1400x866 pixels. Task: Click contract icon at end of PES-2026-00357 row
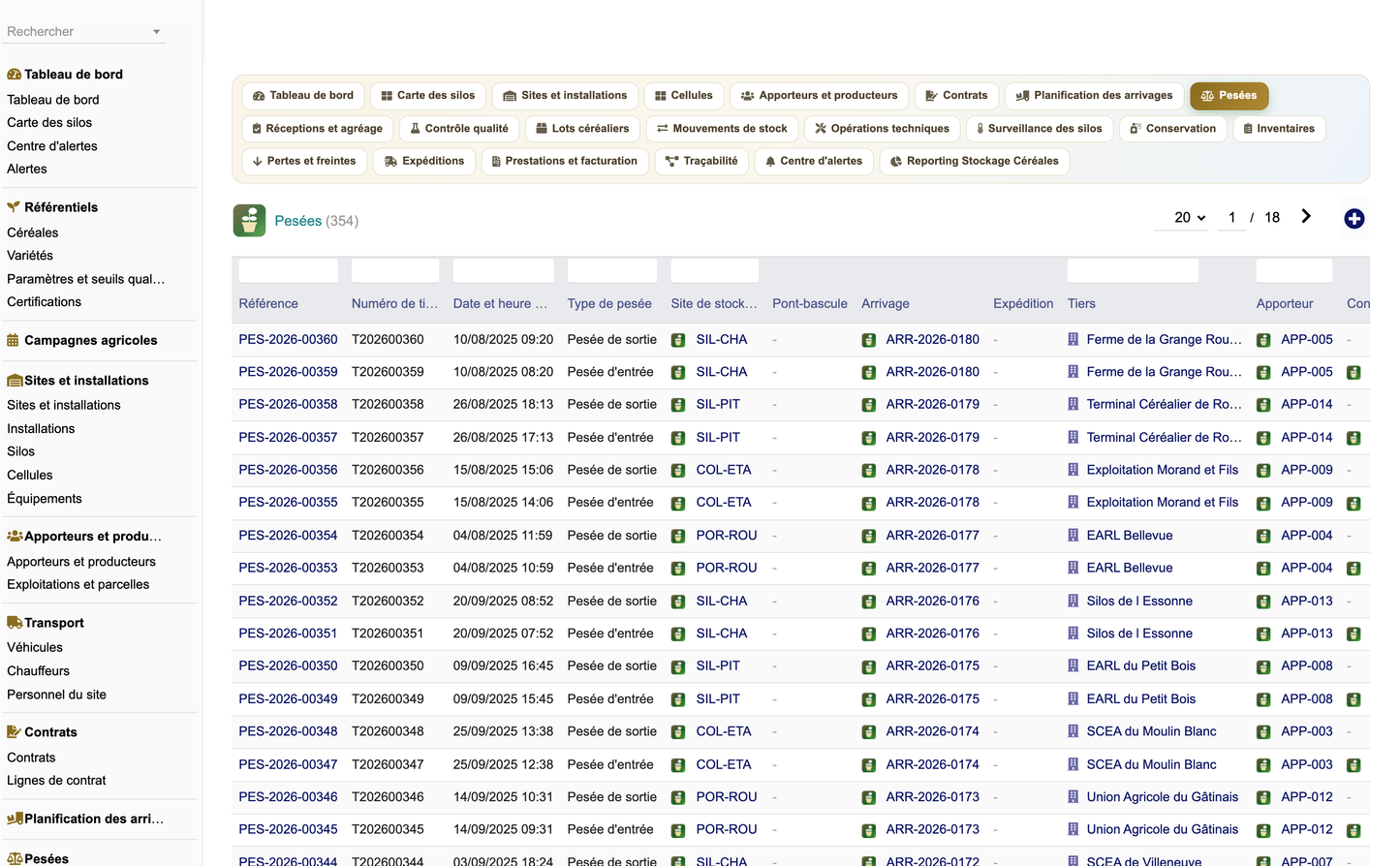pyautogui.click(x=1353, y=438)
